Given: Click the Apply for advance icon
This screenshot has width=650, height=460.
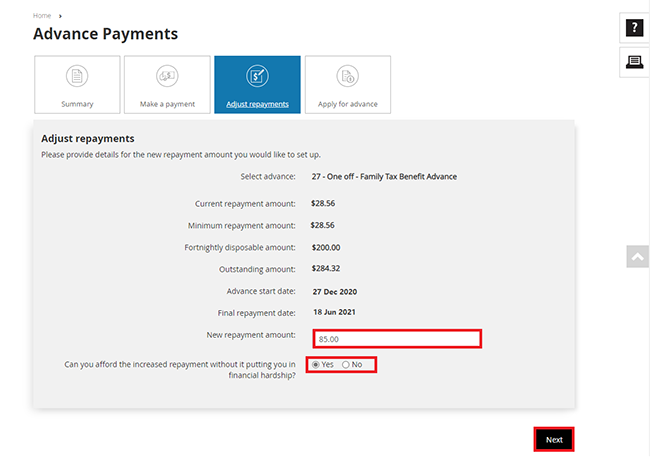Looking at the screenshot, I should (347, 76).
